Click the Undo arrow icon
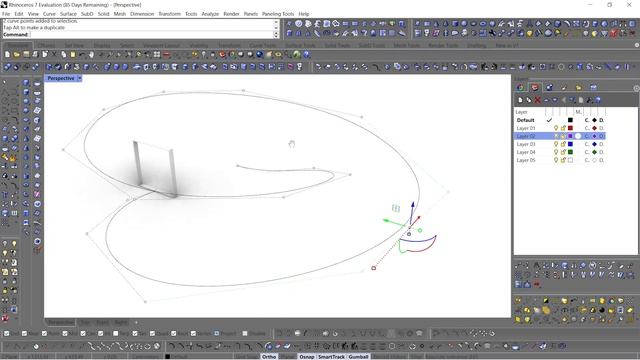 (82, 54)
